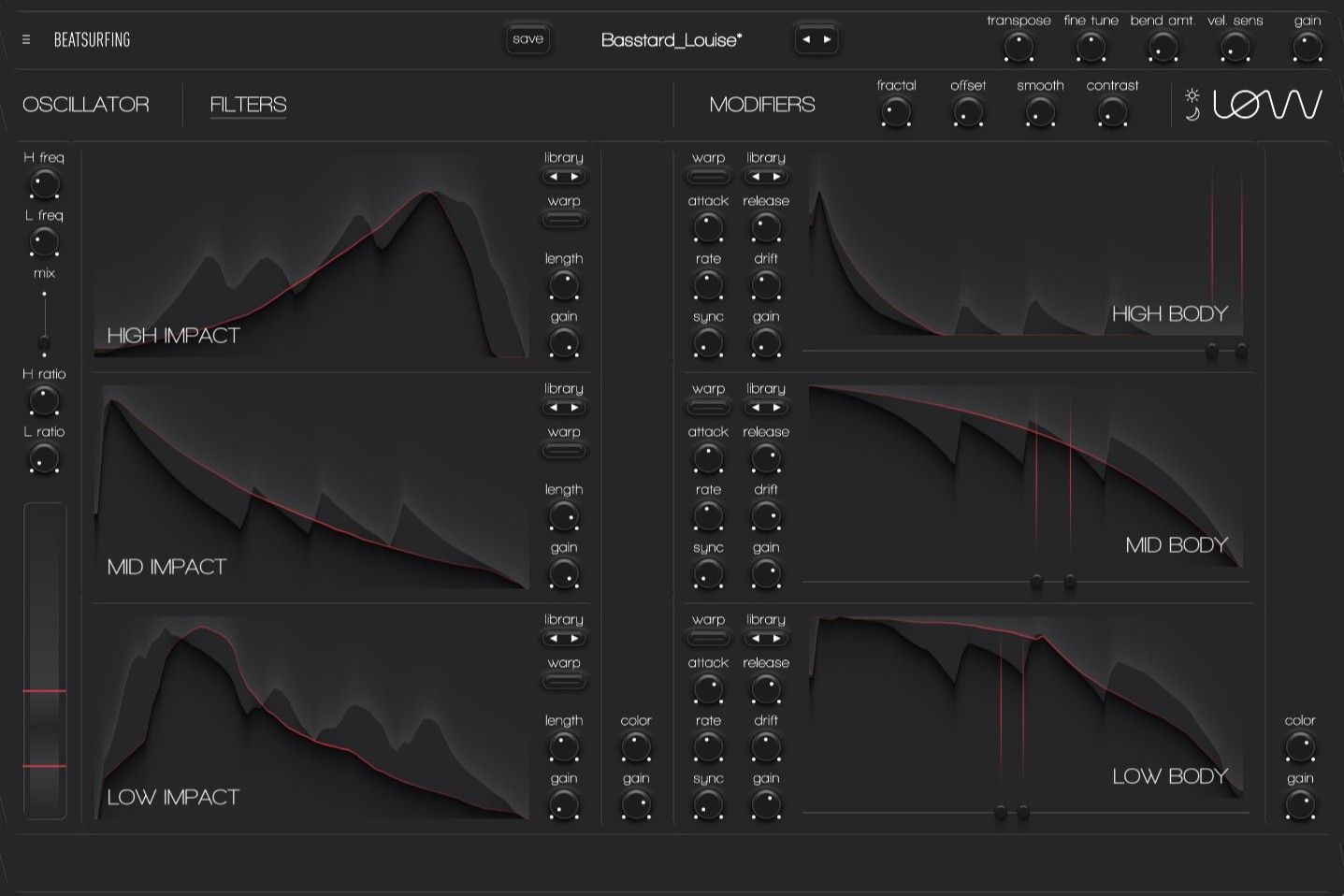This screenshot has width=1344, height=896.
Task: Adjust the color knob beside LOW BODY
Action: [1300, 746]
